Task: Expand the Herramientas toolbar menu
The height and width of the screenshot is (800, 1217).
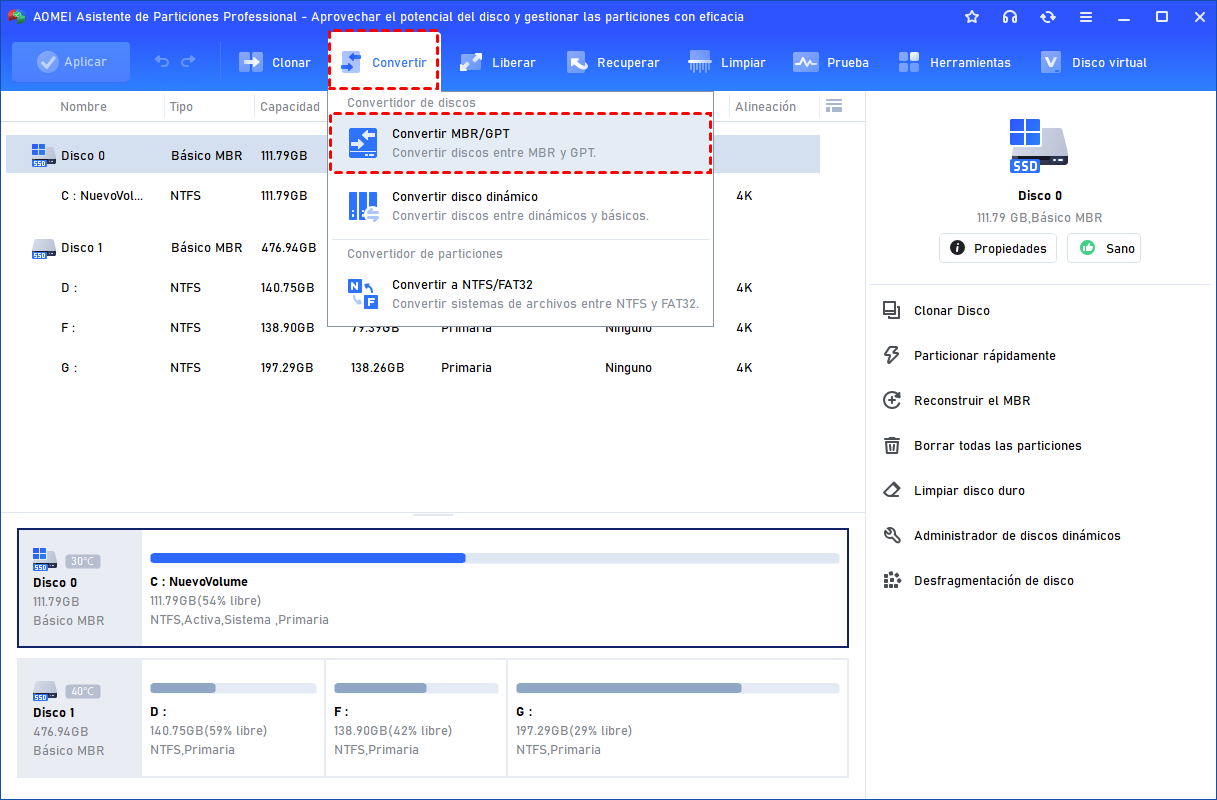Action: point(954,62)
